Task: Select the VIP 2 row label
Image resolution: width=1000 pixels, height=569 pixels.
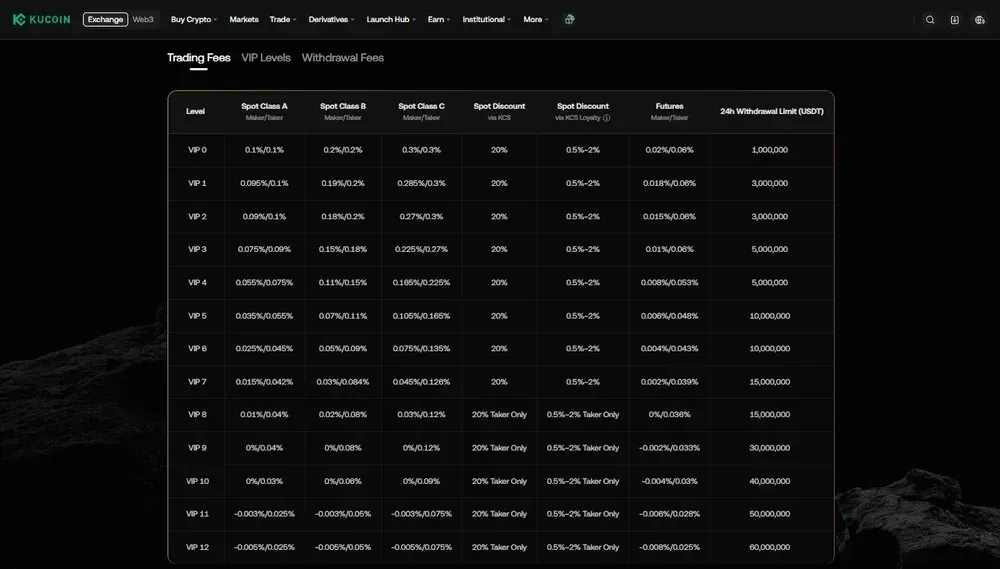Action: point(197,216)
